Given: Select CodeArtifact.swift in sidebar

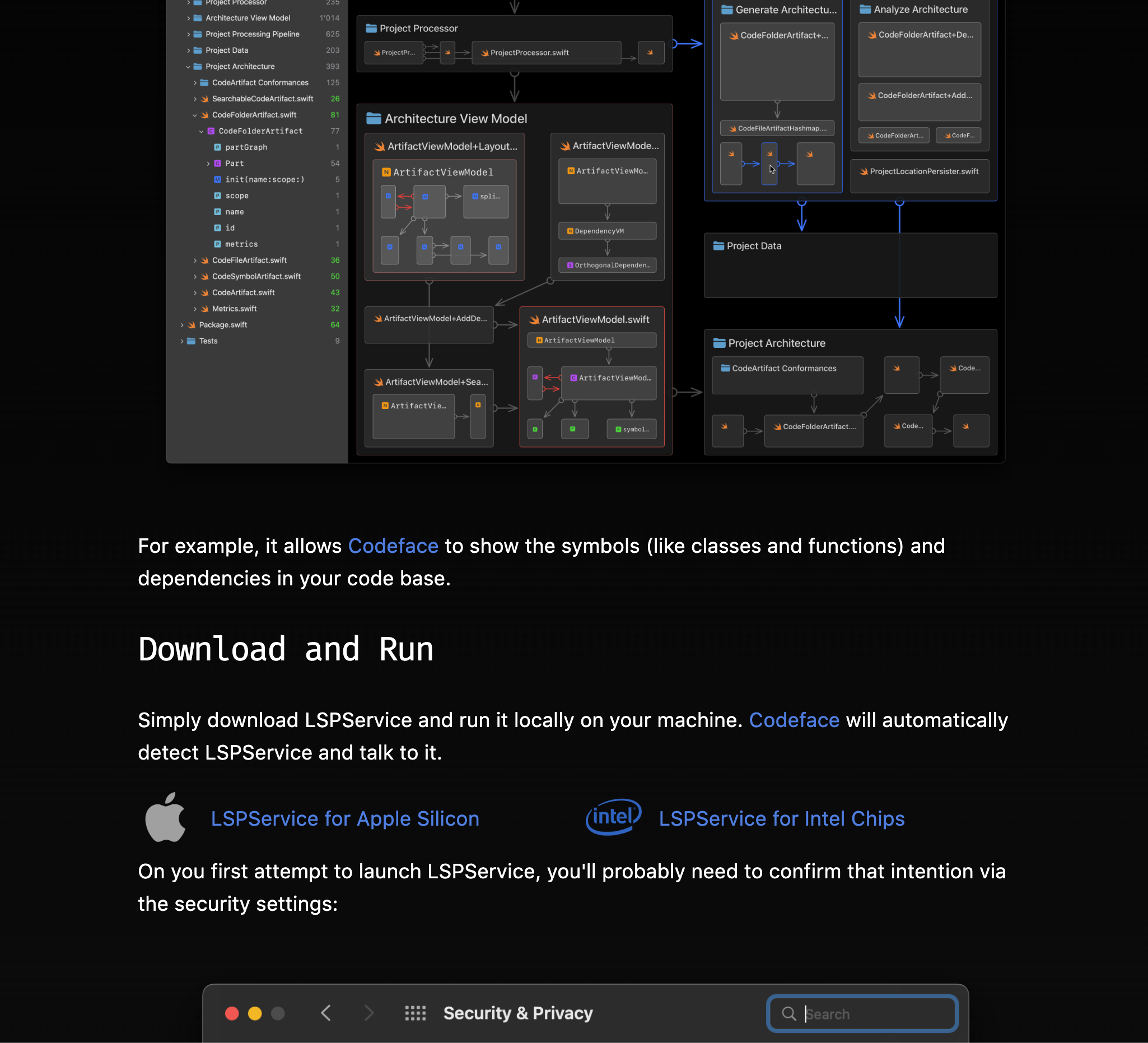Looking at the screenshot, I should (x=243, y=292).
